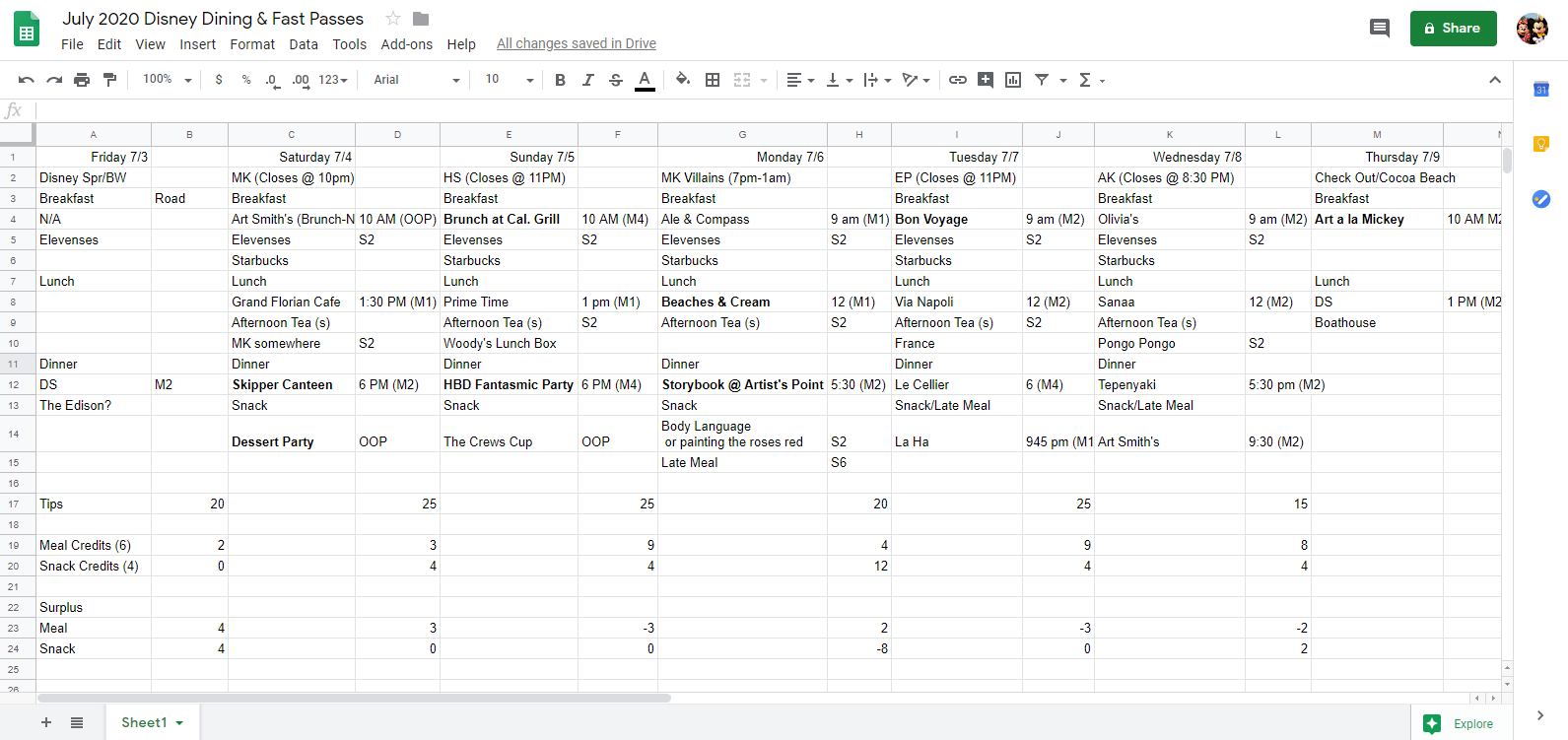Star the document

(x=393, y=19)
